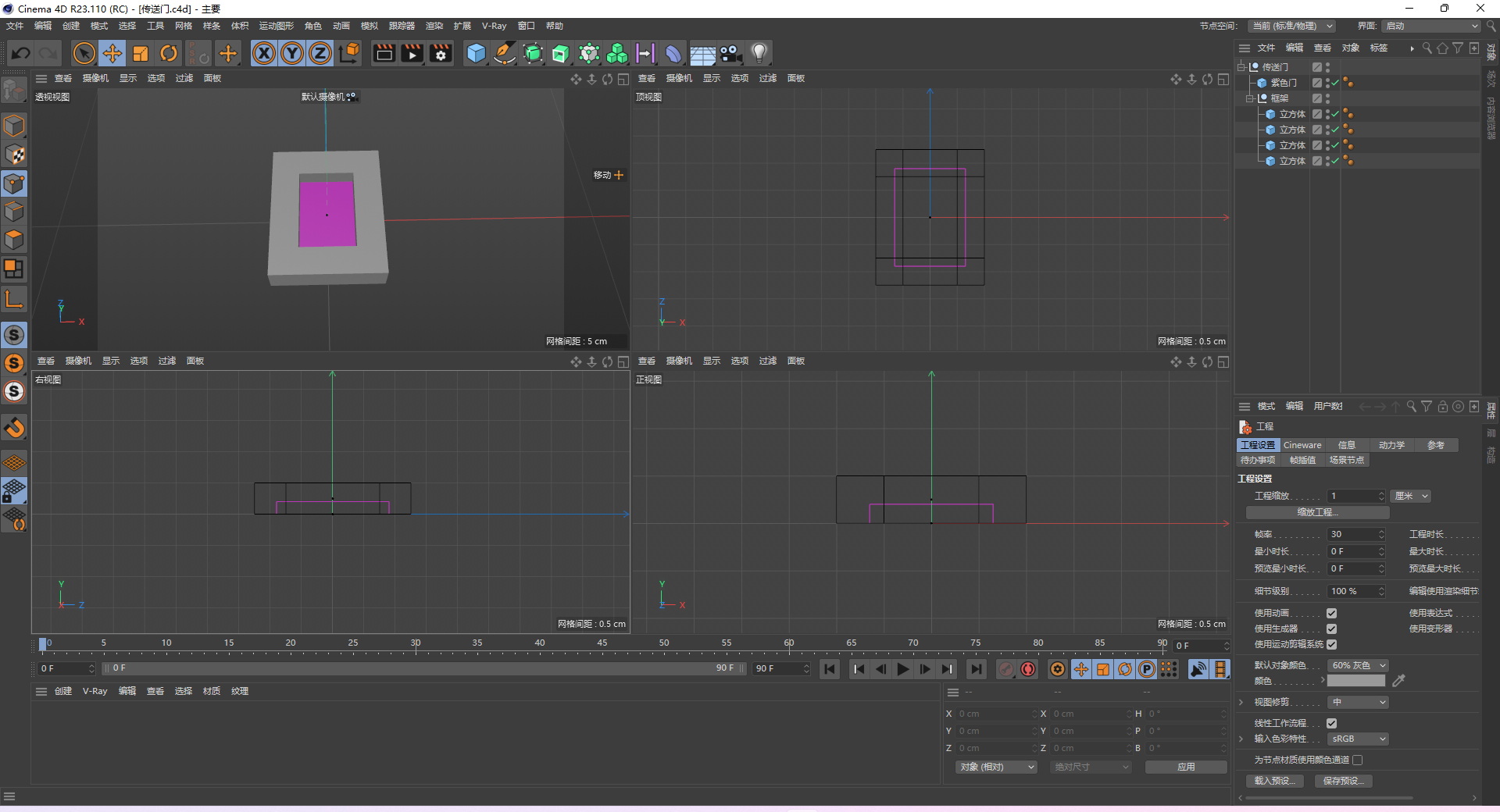1500x812 pixels.
Task: Open the 运动图形 menu
Action: (x=276, y=26)
